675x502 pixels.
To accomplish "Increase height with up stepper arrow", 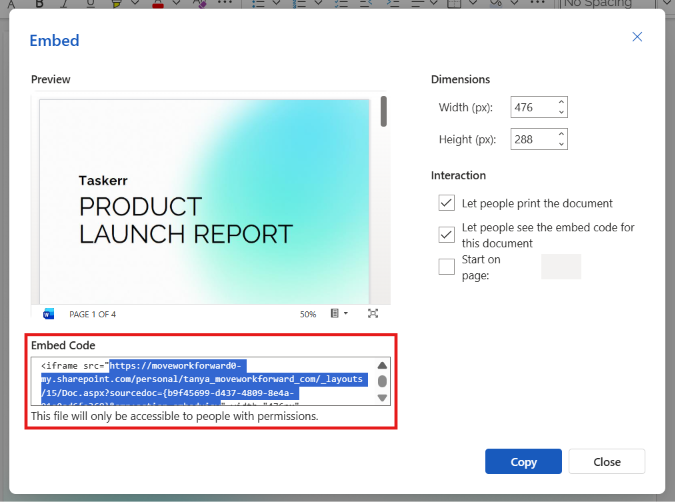I will click(x=561, y=134).
